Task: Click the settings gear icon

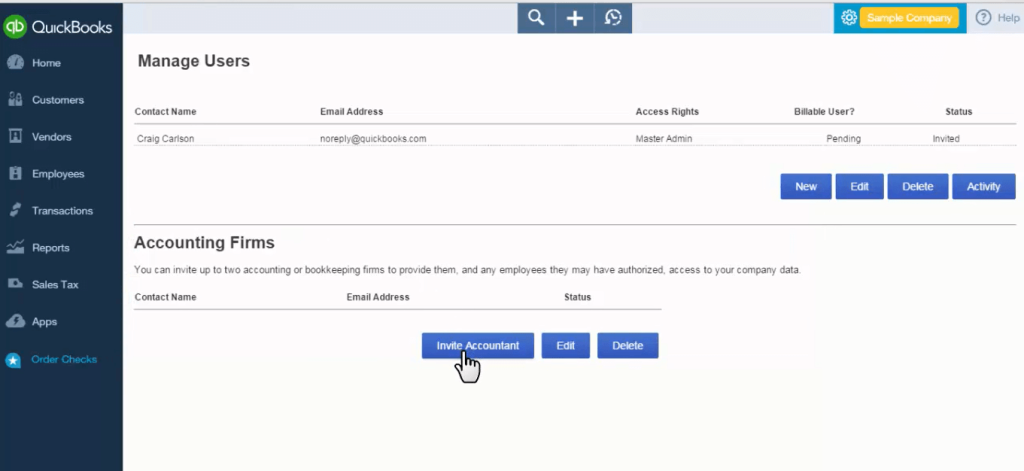Action: coord(848,18)
